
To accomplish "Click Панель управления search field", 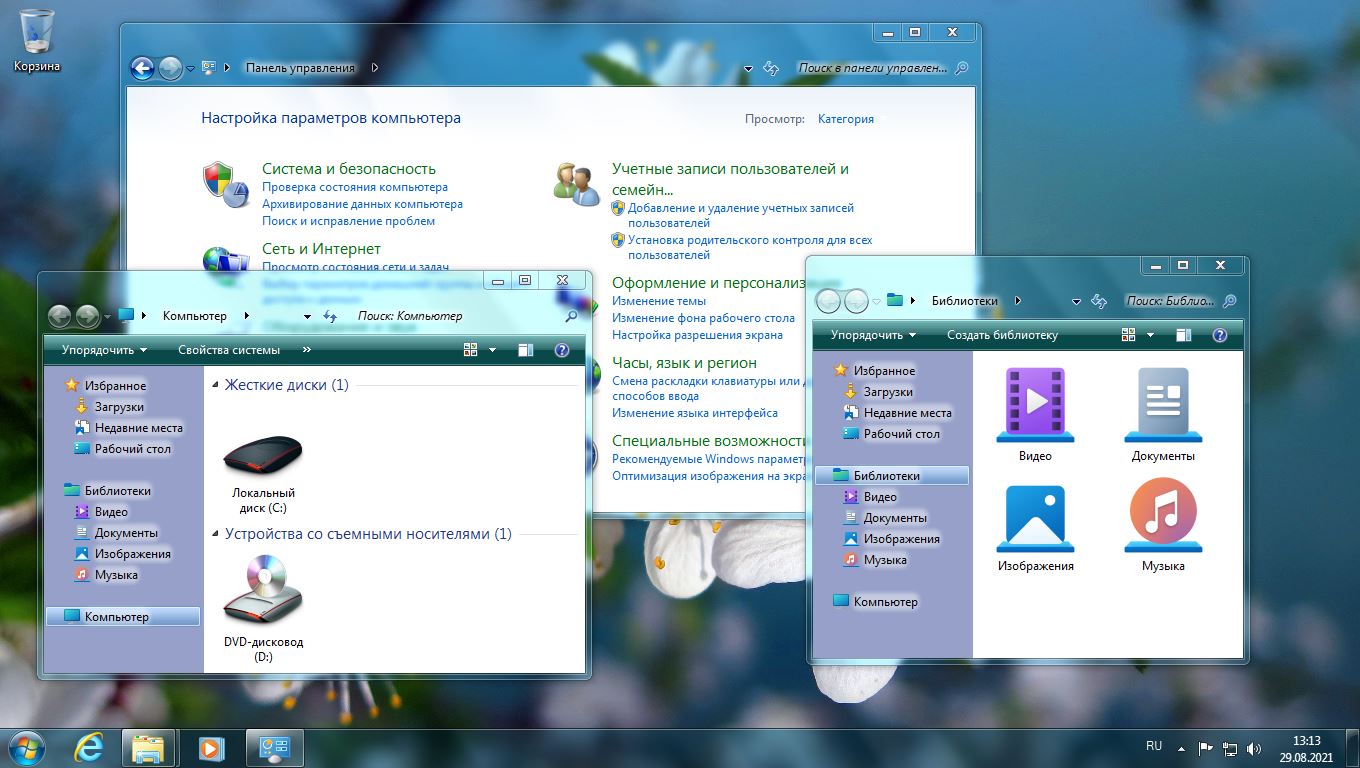I will [873, 68].
